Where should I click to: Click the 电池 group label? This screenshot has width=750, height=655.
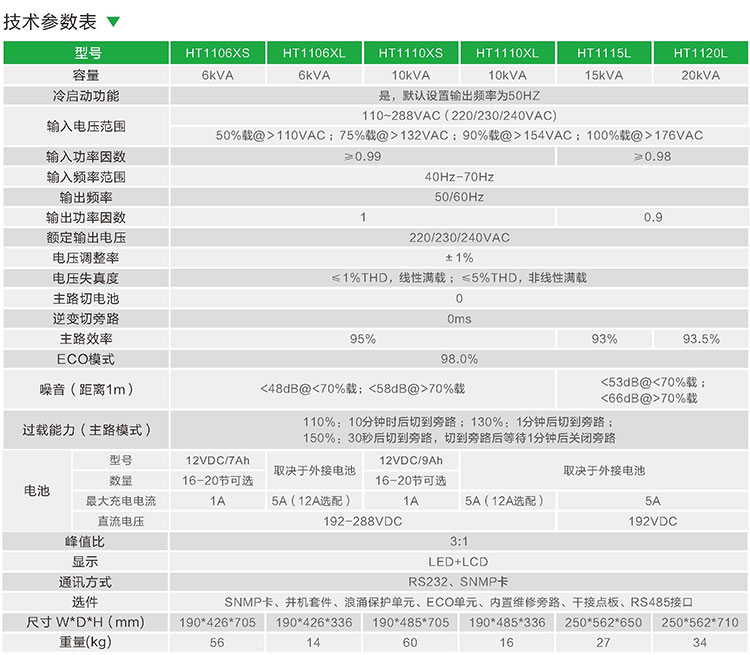pyautogui.click(x=37, y=490)
